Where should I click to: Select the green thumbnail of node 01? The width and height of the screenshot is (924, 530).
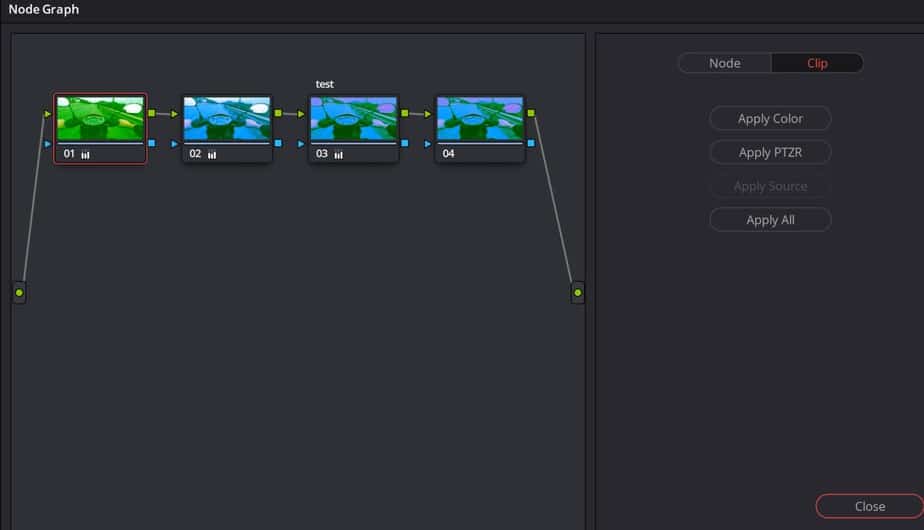coord(100,119)
